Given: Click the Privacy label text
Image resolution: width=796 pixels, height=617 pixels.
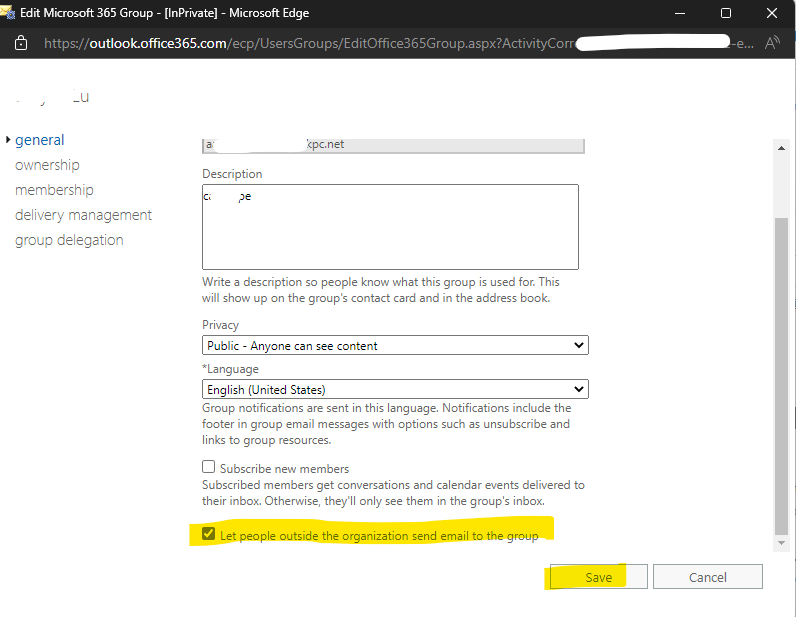Looking at the screenshot, I should 220,324.
